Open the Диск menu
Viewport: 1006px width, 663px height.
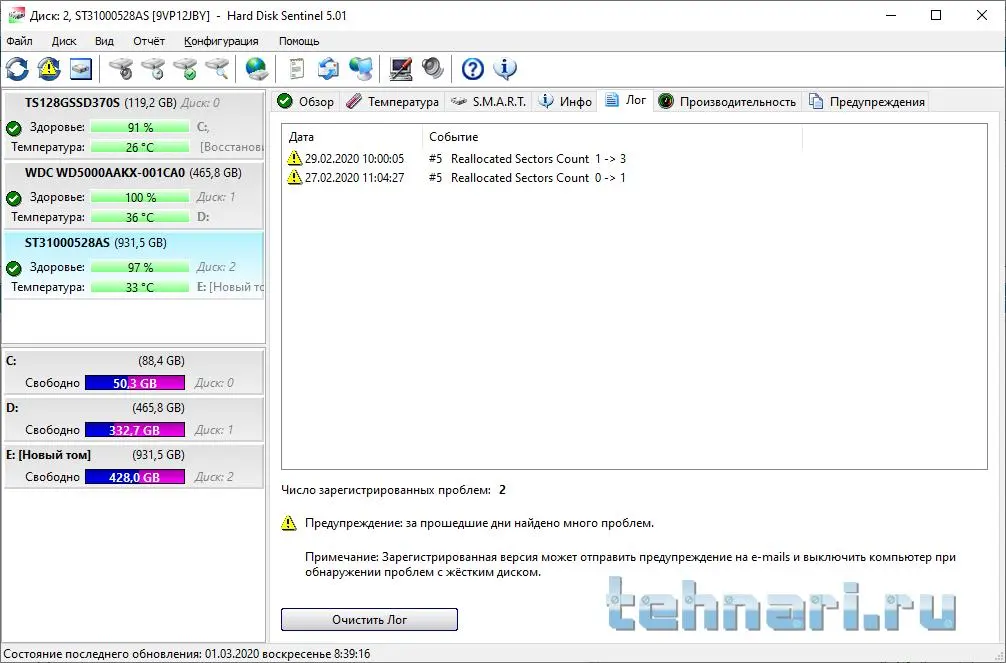(x=64, y=41)
